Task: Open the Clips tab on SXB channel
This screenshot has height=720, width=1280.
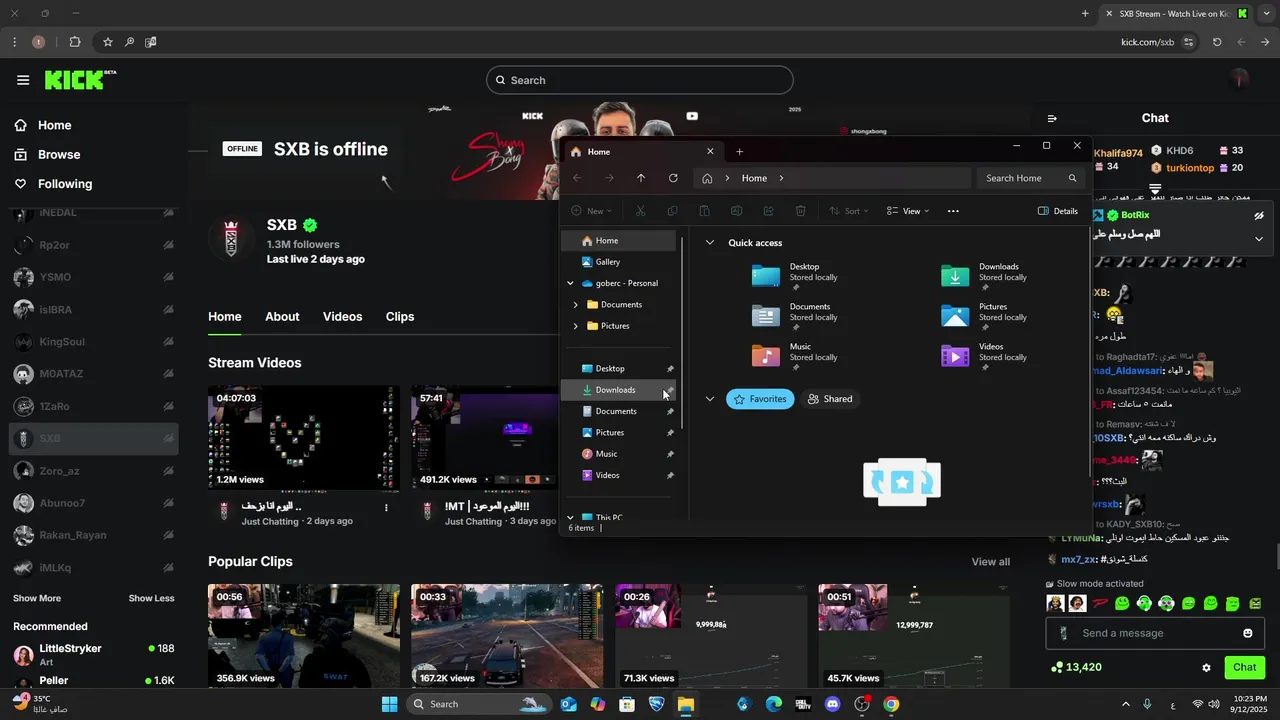Action: [400, 316]
